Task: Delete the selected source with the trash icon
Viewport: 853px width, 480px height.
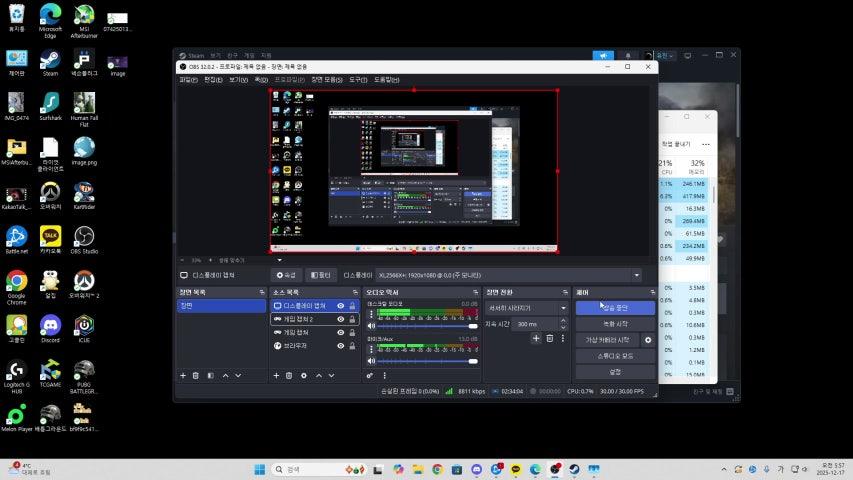Action: coord(289,375)
